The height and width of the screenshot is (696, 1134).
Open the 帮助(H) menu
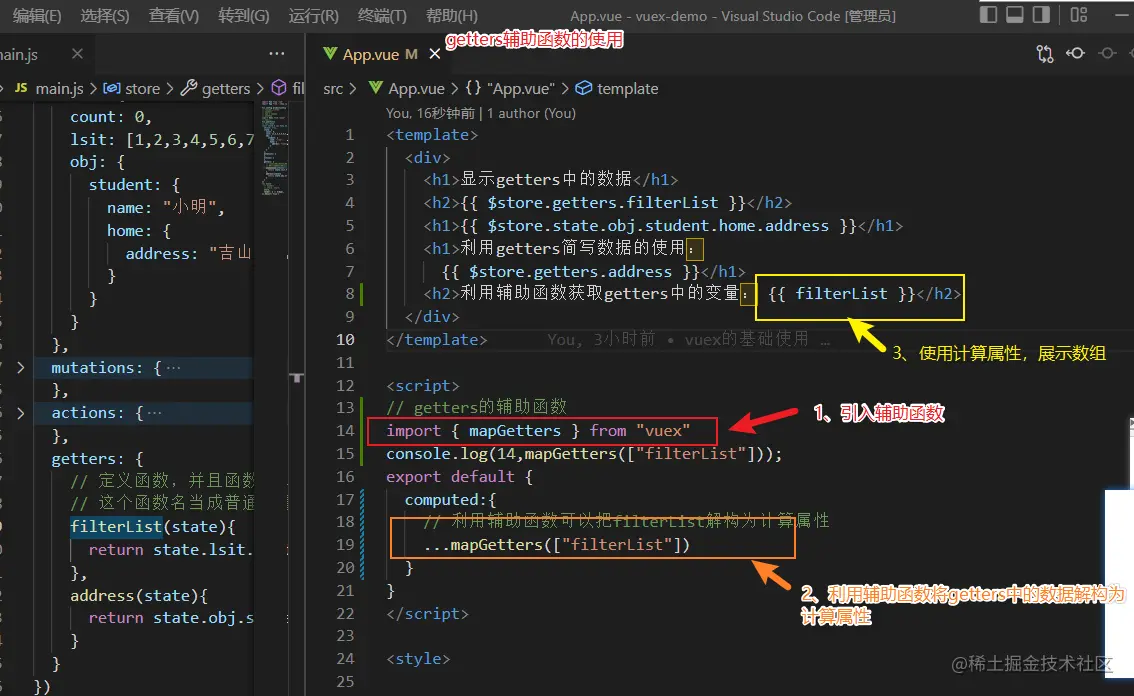click(x=451, y=16)
